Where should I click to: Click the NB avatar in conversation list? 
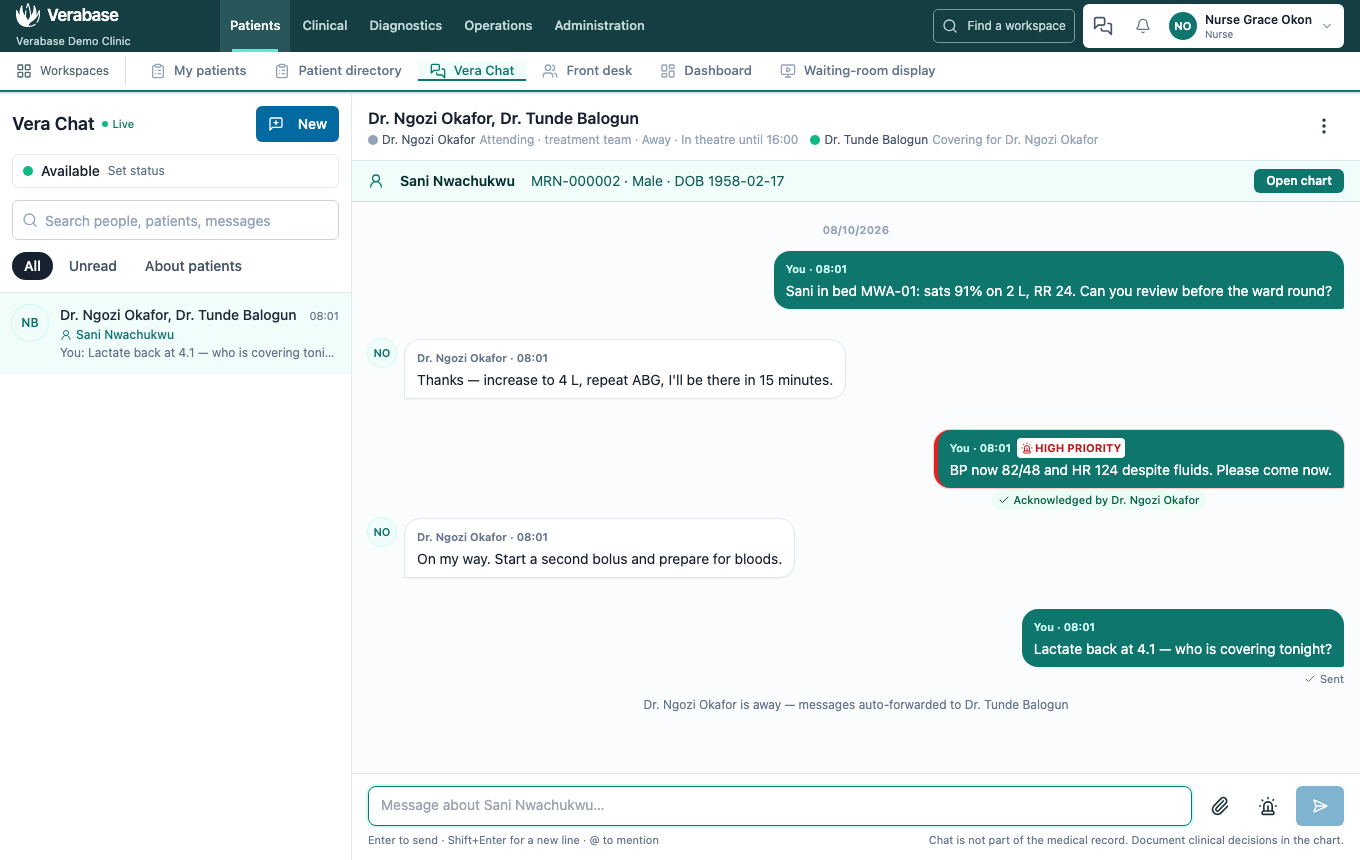pyautogui.click(x=30, y=323)
